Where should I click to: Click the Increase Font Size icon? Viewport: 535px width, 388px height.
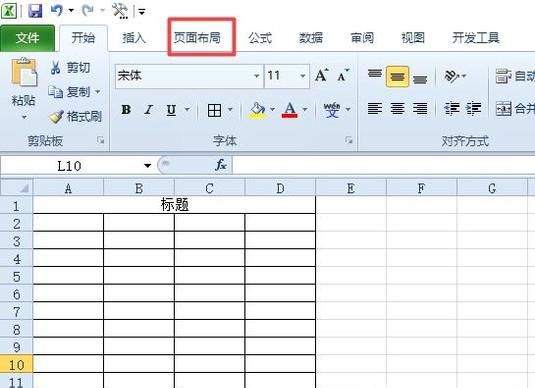point(322,75)
